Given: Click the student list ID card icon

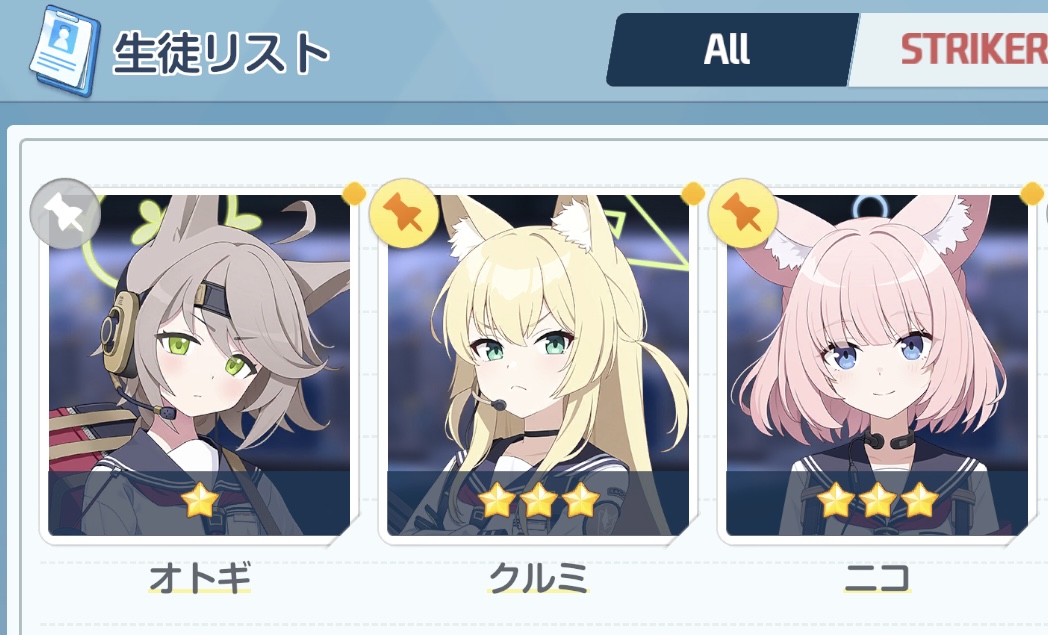Looking at the screenshot, I should pos(64,50).
